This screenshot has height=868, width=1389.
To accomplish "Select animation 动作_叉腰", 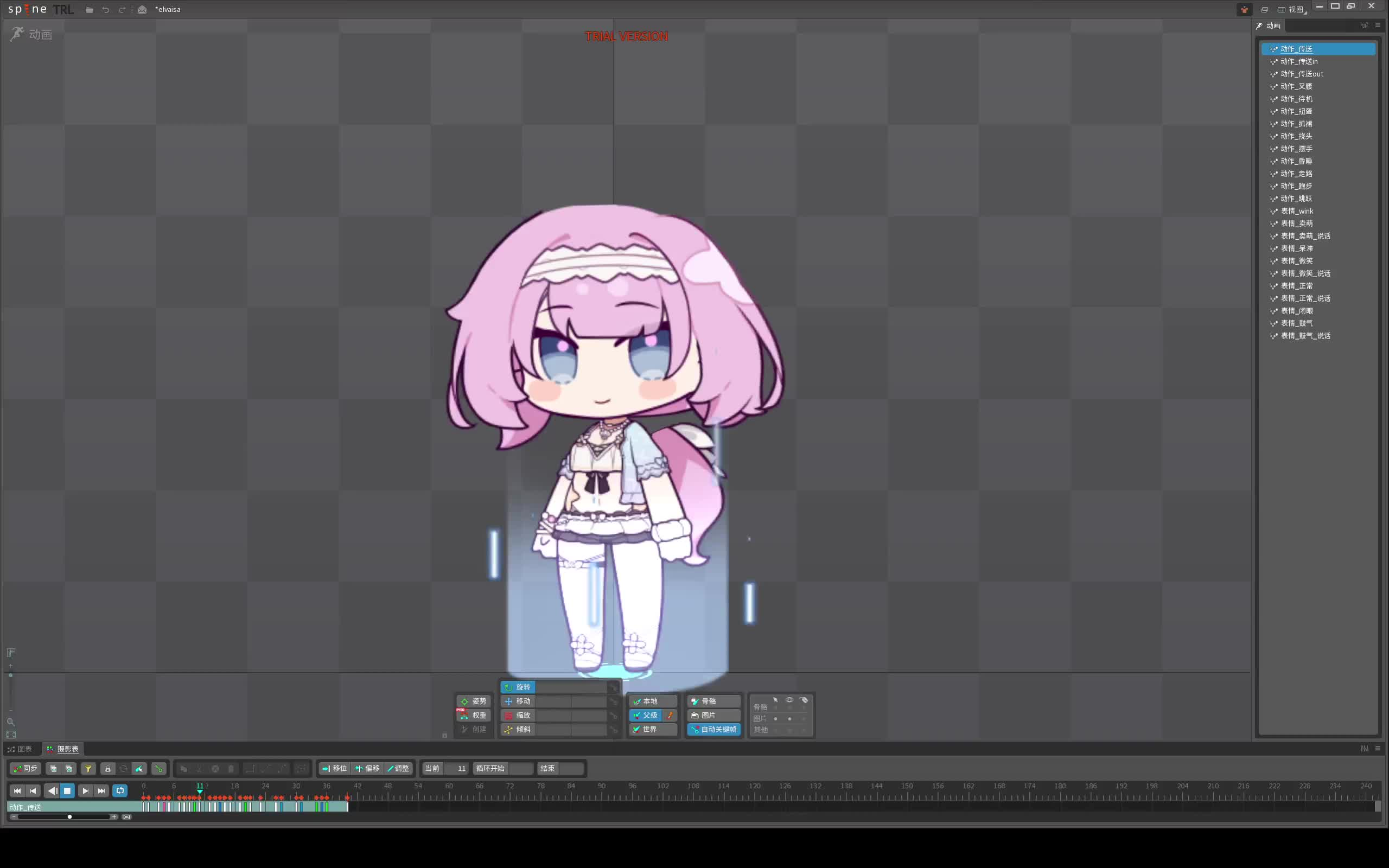I will click(x=1318, y=86).
